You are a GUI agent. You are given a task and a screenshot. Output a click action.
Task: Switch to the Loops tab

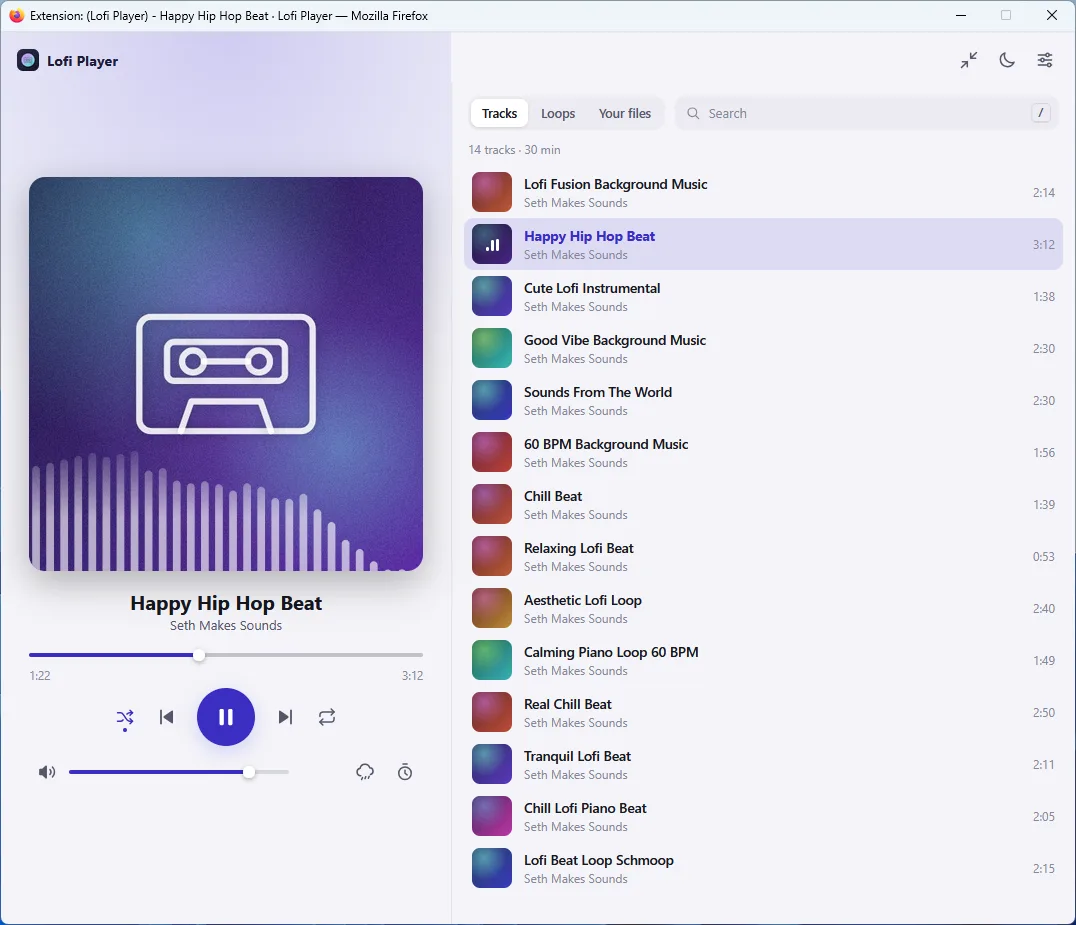[x=558, y=113]
